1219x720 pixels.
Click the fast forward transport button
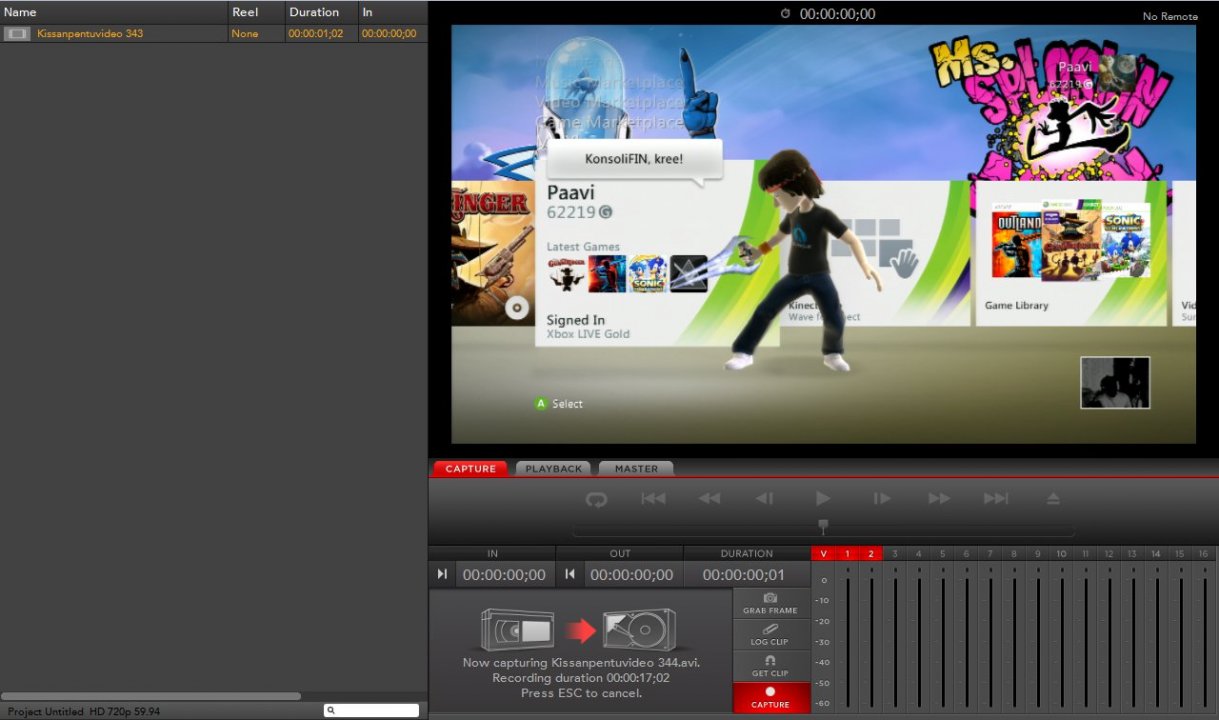tap(939, 499)
